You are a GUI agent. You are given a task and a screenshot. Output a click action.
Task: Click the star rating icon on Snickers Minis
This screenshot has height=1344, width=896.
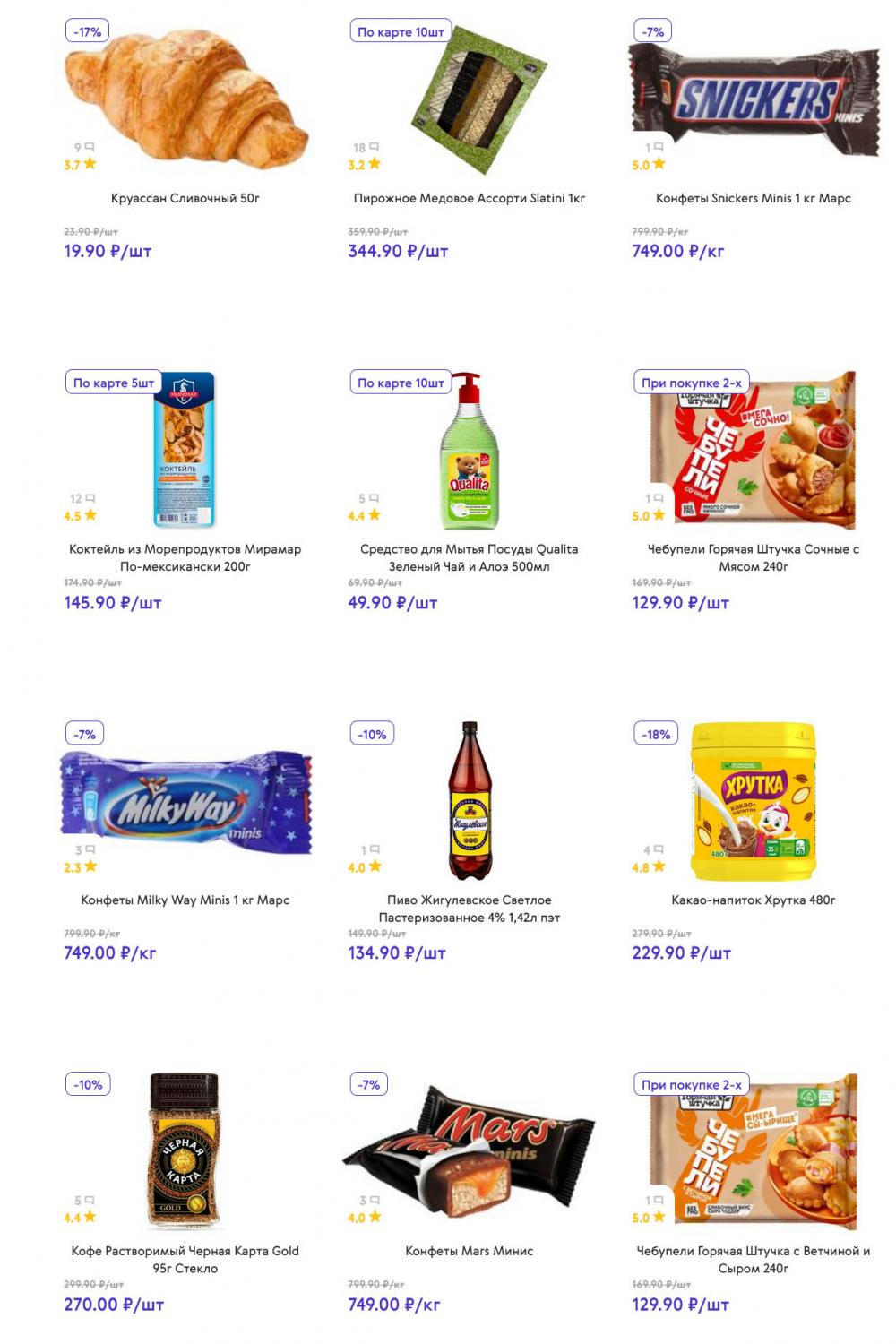[659, 164]
